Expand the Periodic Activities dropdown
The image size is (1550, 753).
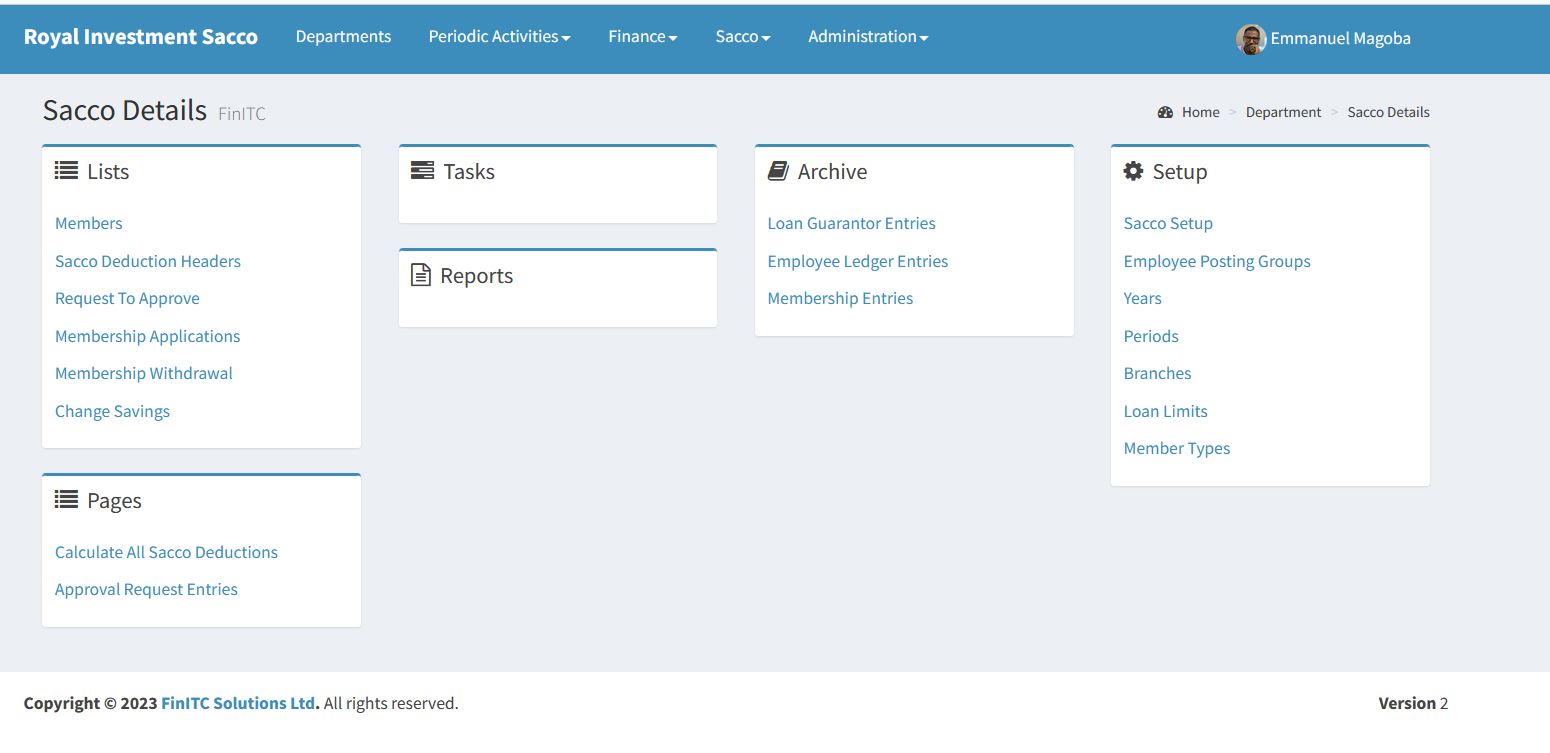pyautogui.click(x=499, y=36)
